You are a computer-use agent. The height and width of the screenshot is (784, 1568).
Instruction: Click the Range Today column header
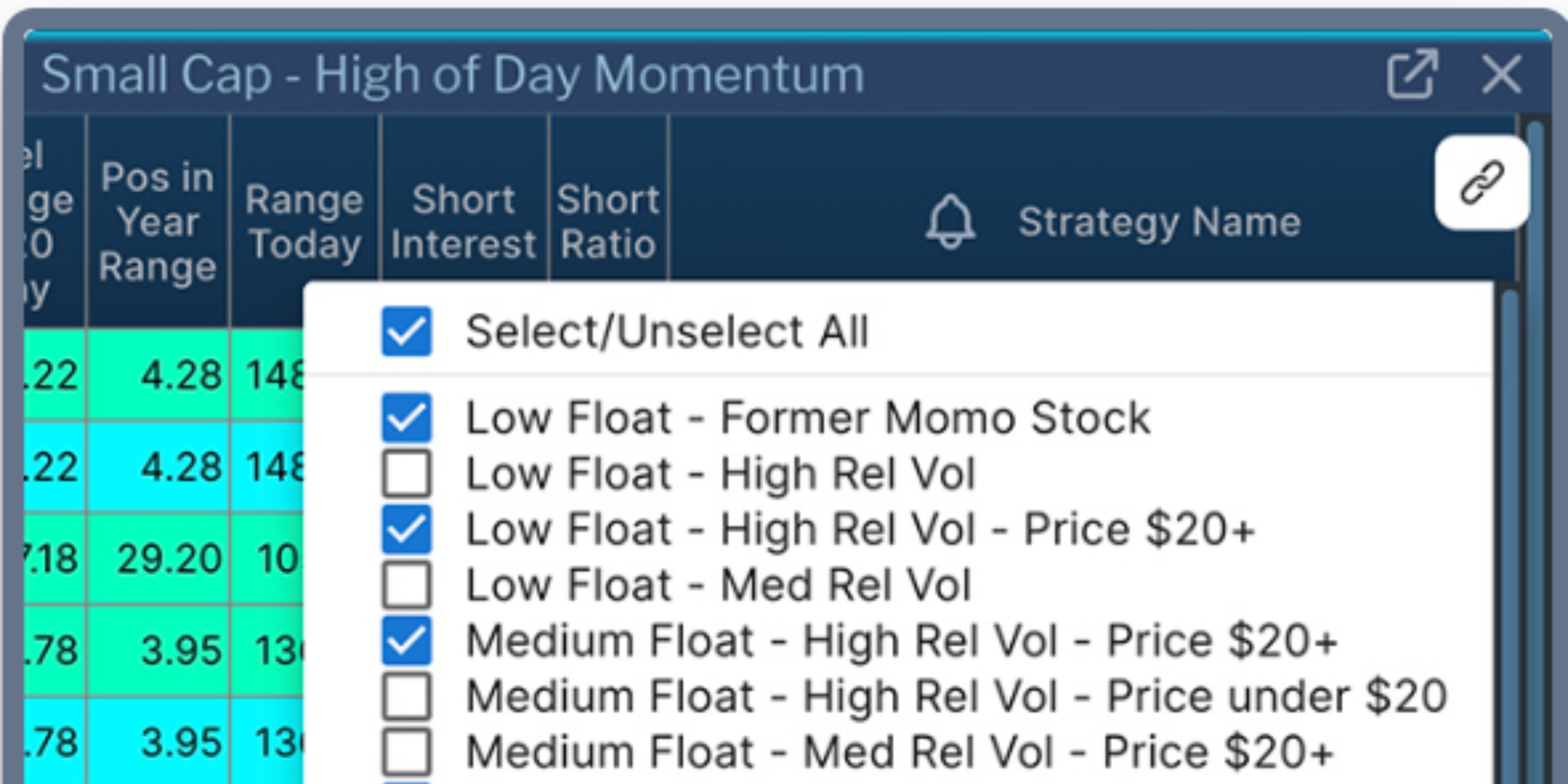point(304,222)
